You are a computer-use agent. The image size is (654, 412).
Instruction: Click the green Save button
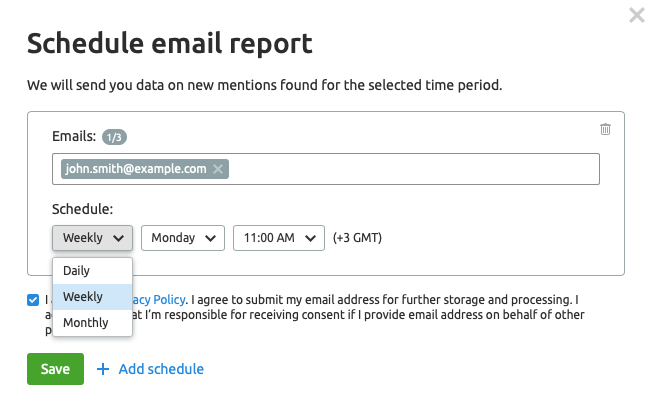[x=55, y=369]
